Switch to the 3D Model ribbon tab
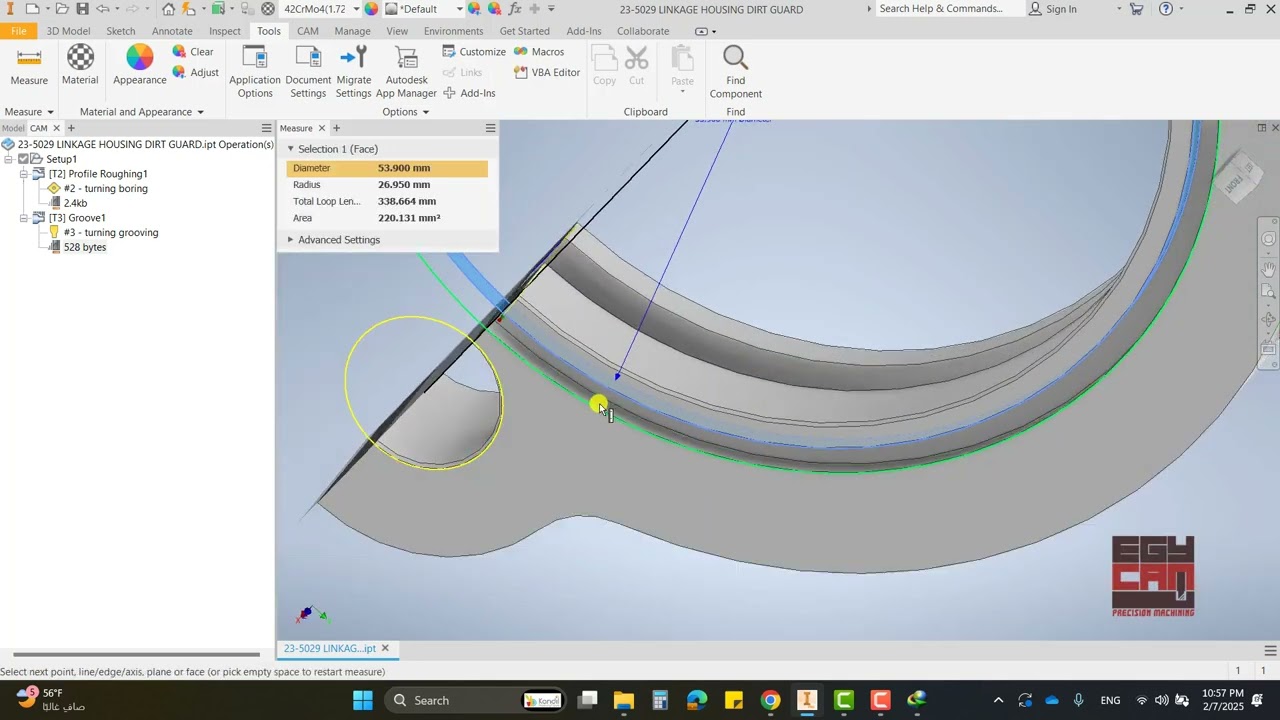1280x720 pixels. (x=68, y=31)
